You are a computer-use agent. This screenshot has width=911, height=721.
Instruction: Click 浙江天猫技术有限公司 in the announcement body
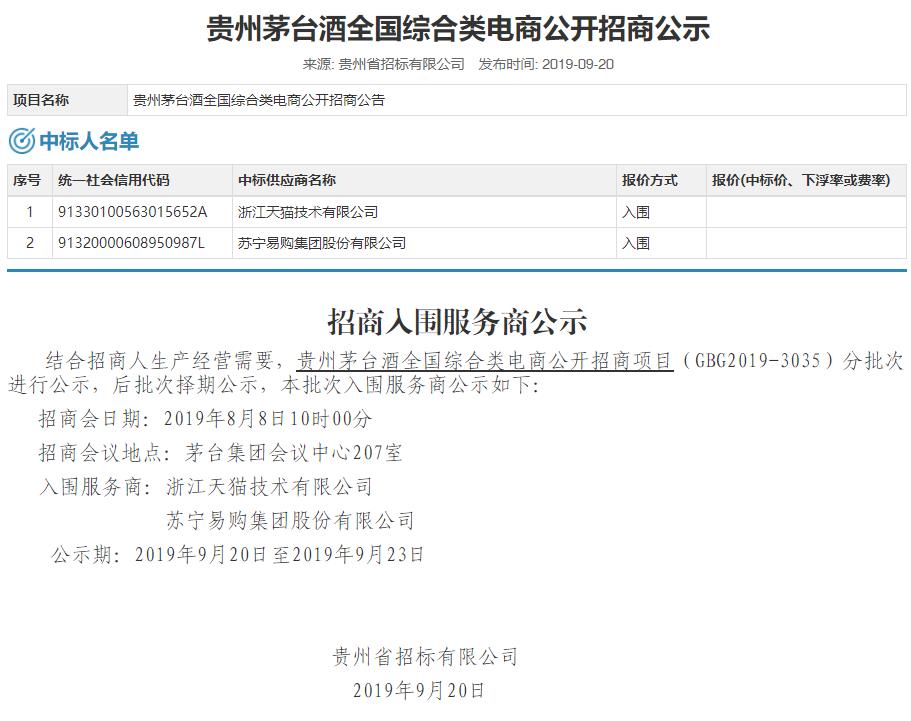[x=269, y=486]
